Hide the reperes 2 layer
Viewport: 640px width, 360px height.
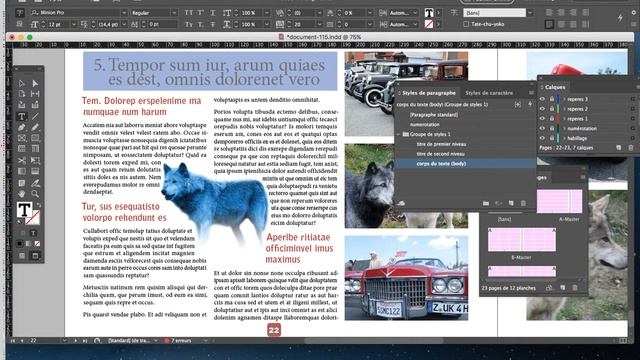pos(542,109)
